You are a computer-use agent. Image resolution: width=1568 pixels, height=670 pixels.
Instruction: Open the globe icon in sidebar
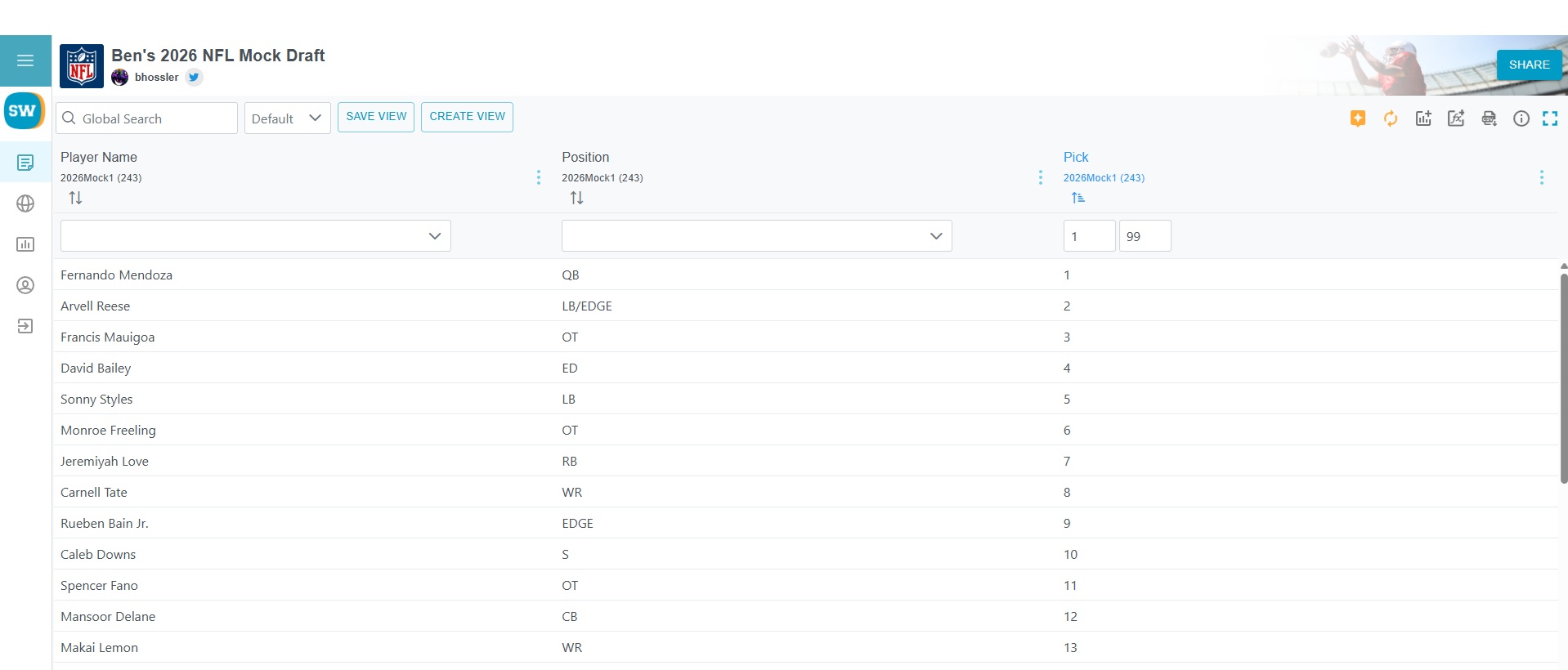coord(25,203)
